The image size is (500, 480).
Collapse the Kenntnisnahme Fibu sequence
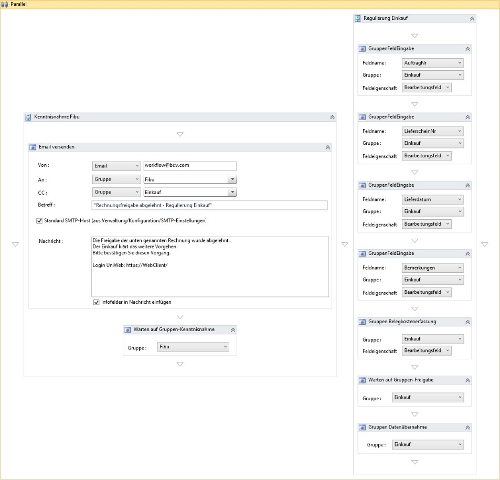[x=332, y=117]
